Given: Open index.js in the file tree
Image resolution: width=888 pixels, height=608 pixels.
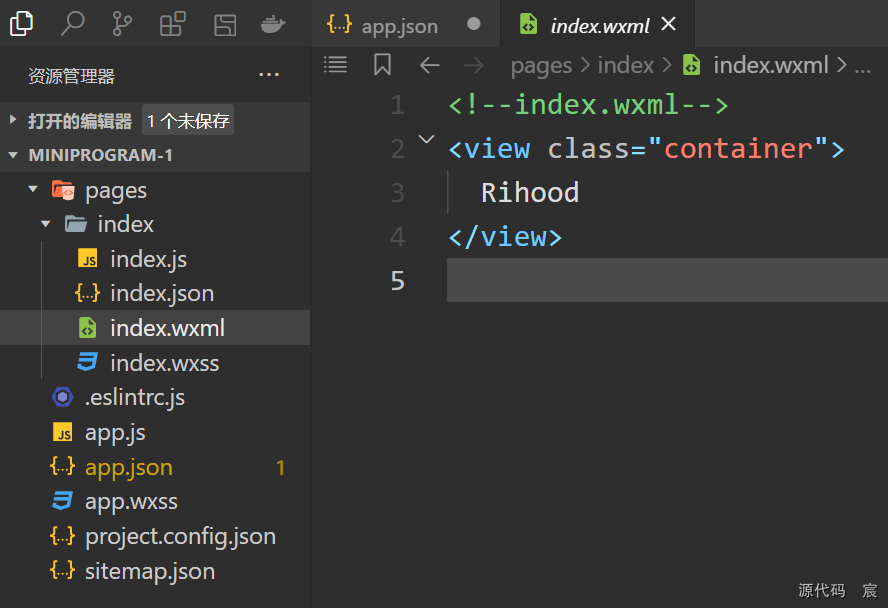Looking at the screenshot, I should (x=155, y=259).
